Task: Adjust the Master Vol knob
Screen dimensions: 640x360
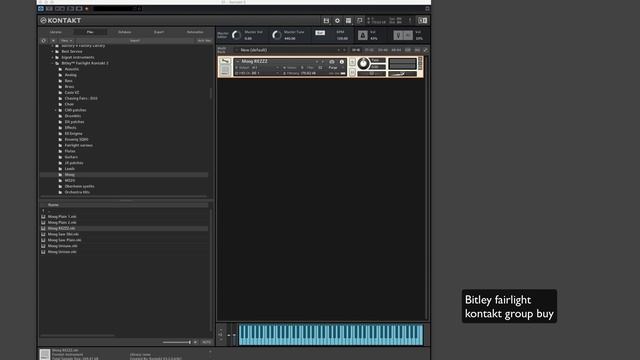Action: tap(236, 36)
